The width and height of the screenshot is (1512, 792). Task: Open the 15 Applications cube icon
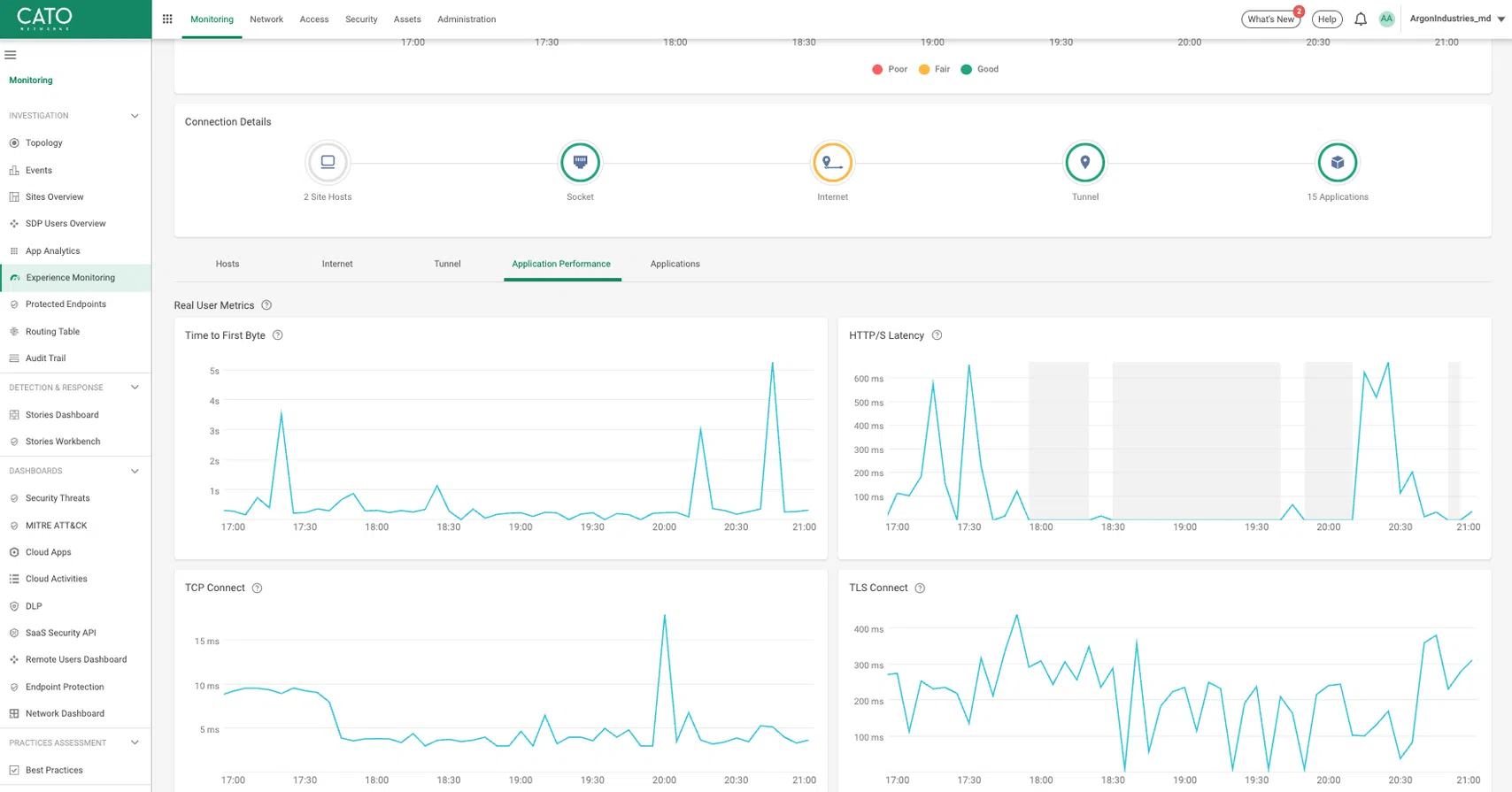coord(1337,163)
